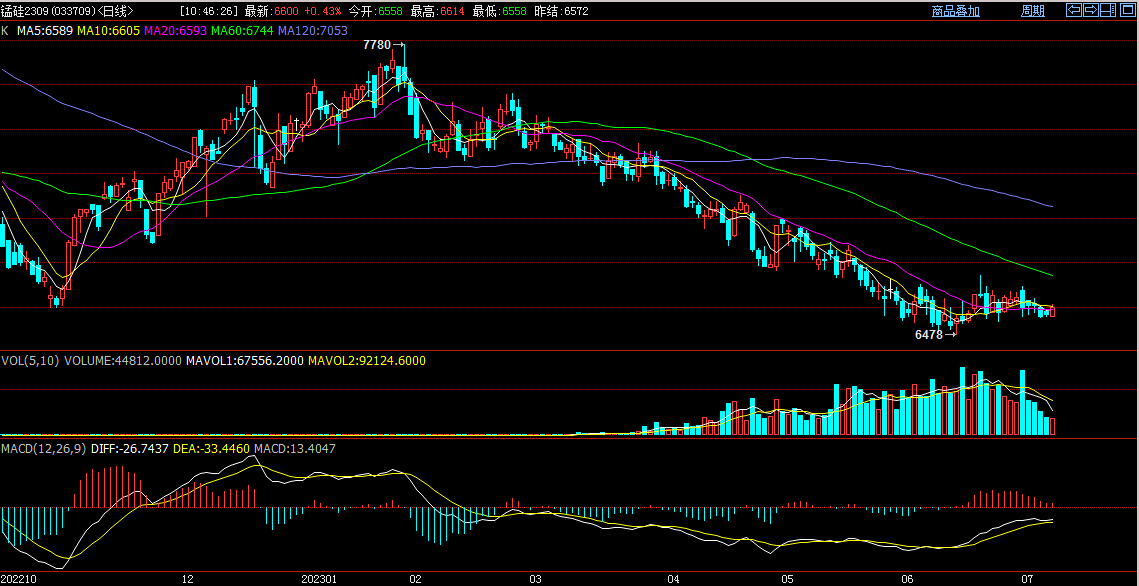Click the 最新:6600 latest price
Viewport: 1139px width, 586px height.
coord(272,11)
